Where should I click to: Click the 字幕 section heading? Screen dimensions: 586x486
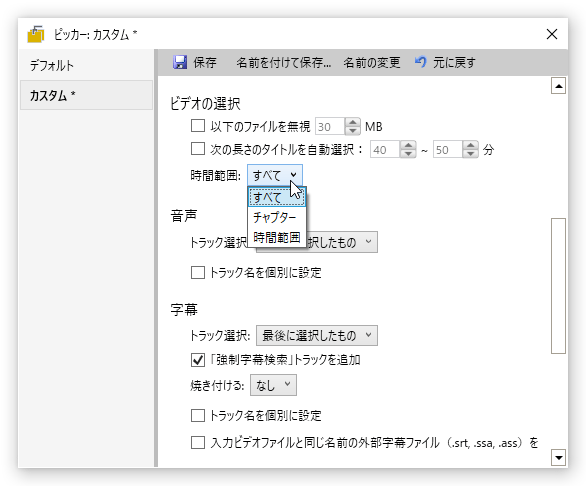(184, 310)
